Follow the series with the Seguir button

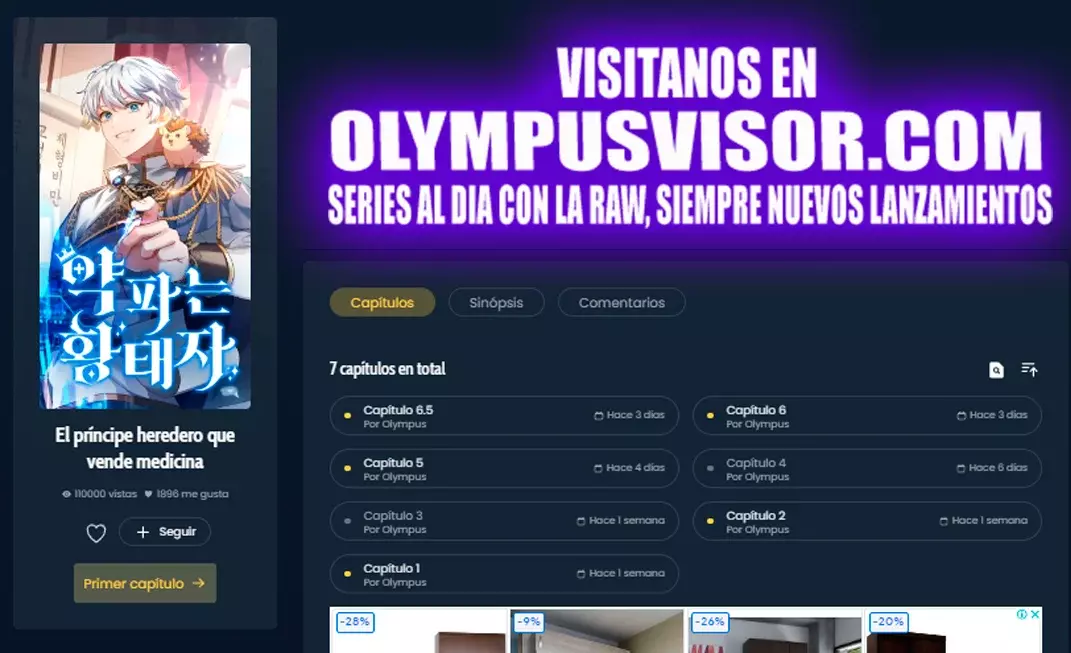pyautogui.click(x=165, y=532)
